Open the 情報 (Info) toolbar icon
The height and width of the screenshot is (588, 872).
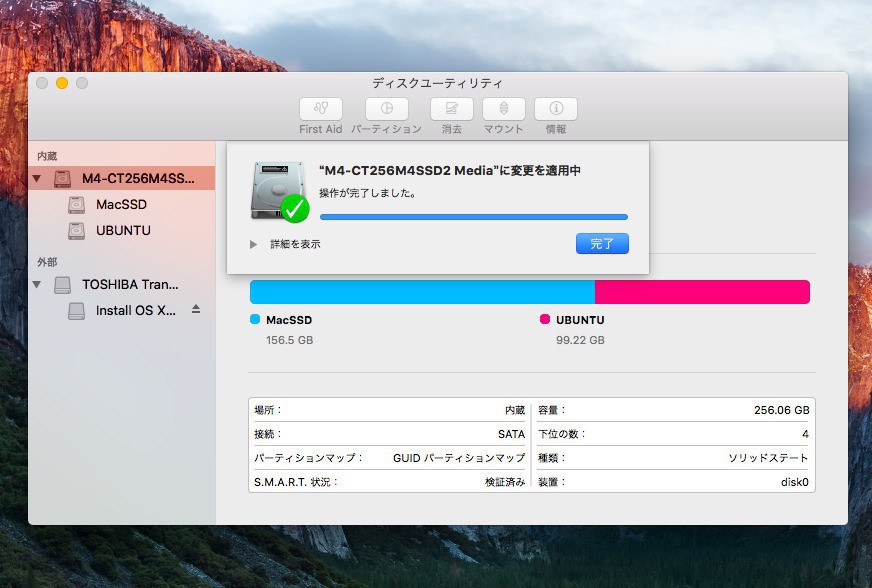click(x=556, y=109)
